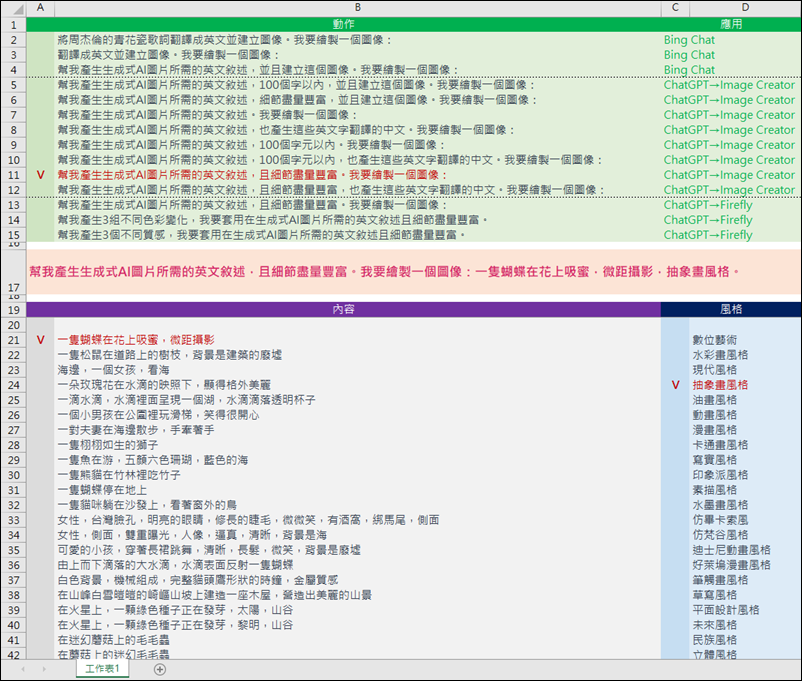Screen dimensions: 802x681
Task: Click the next sheet navigation arrow
Action: click(x=44, y=669)
